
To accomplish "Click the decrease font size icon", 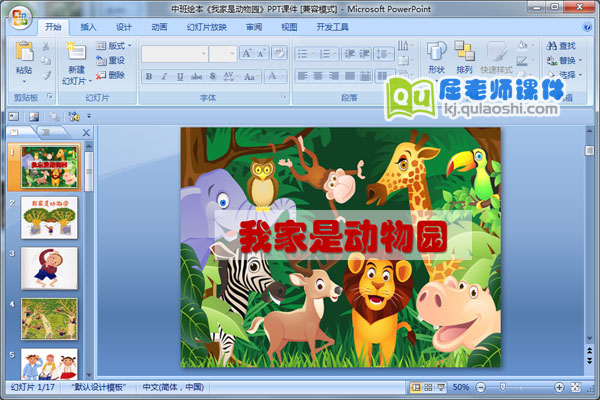I will pos(261,53).
